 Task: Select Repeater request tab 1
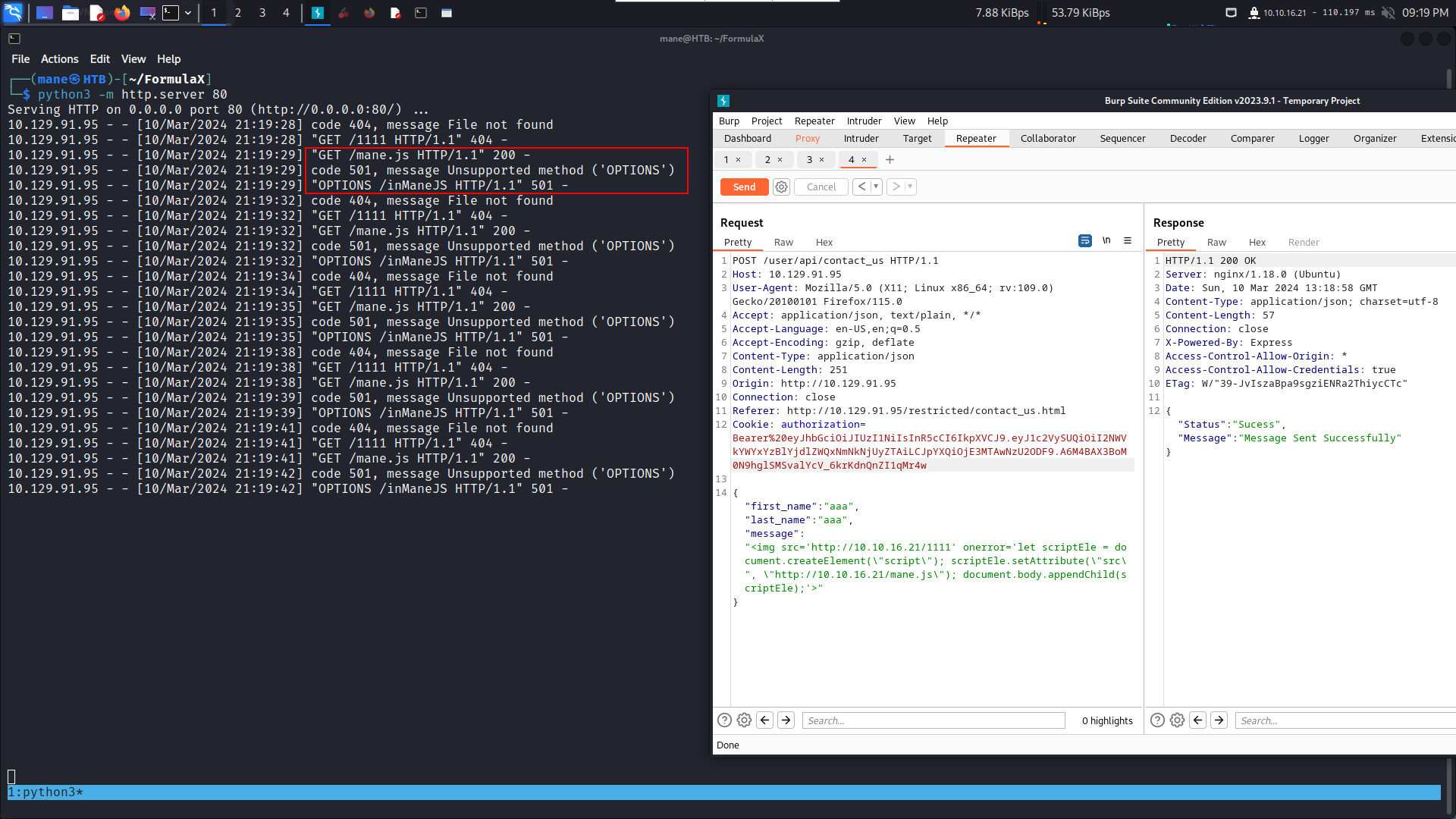pyautogui.click(x=726, y=159)
